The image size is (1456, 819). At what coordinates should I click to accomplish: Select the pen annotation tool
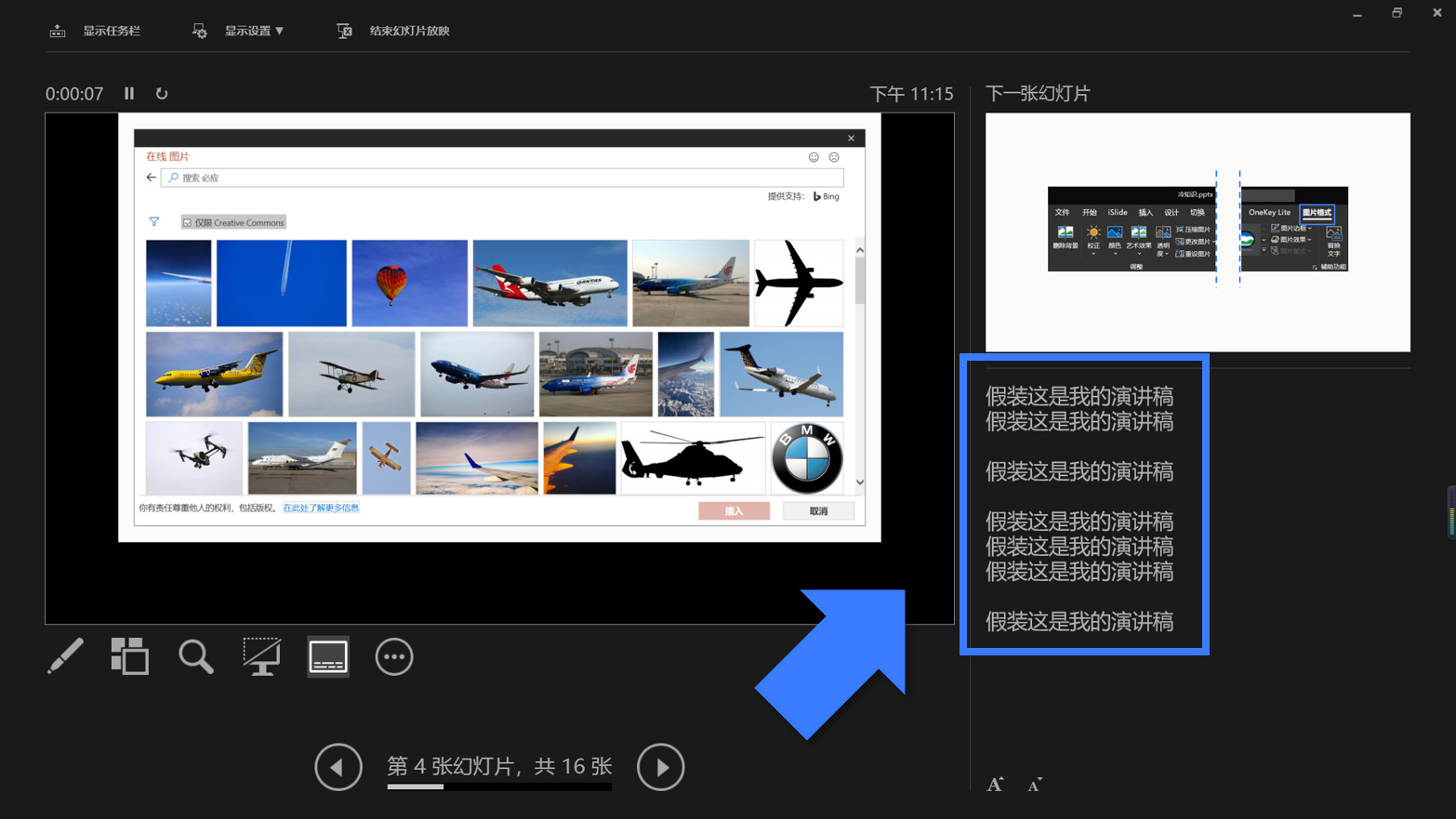click(x=64, y=656)
